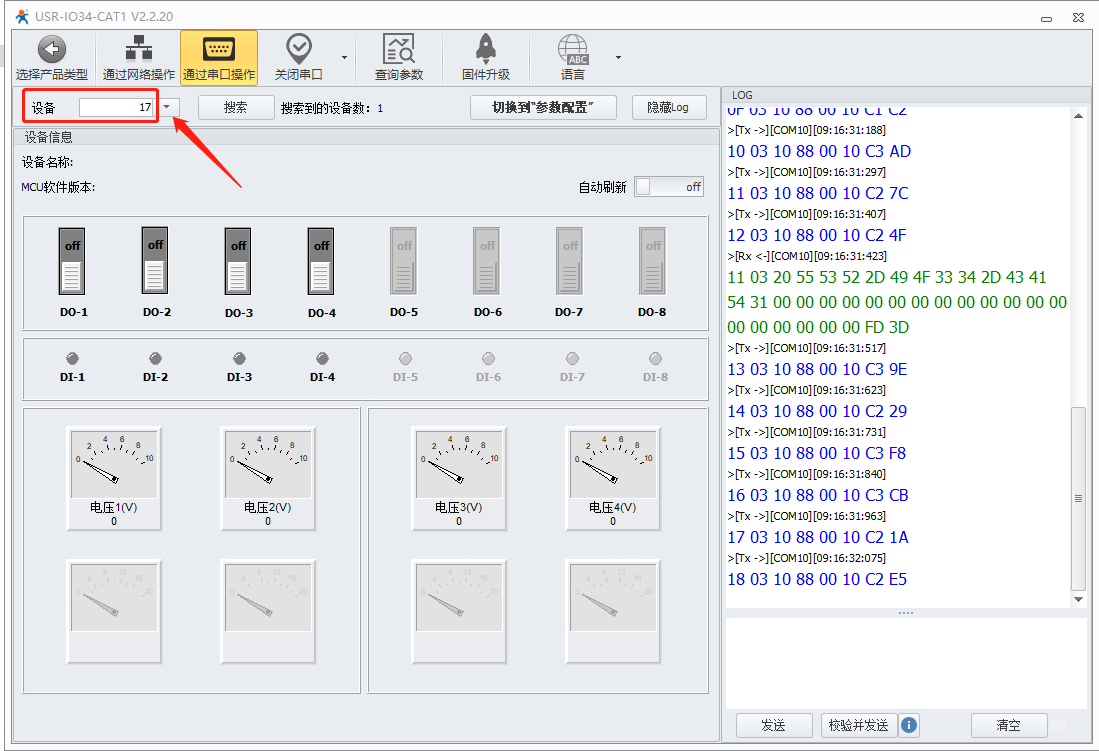1099x751 pixels.
Task: Click the 电压2(V) voltage gauge
Action: pyautogui.click(x=268, y=478)
